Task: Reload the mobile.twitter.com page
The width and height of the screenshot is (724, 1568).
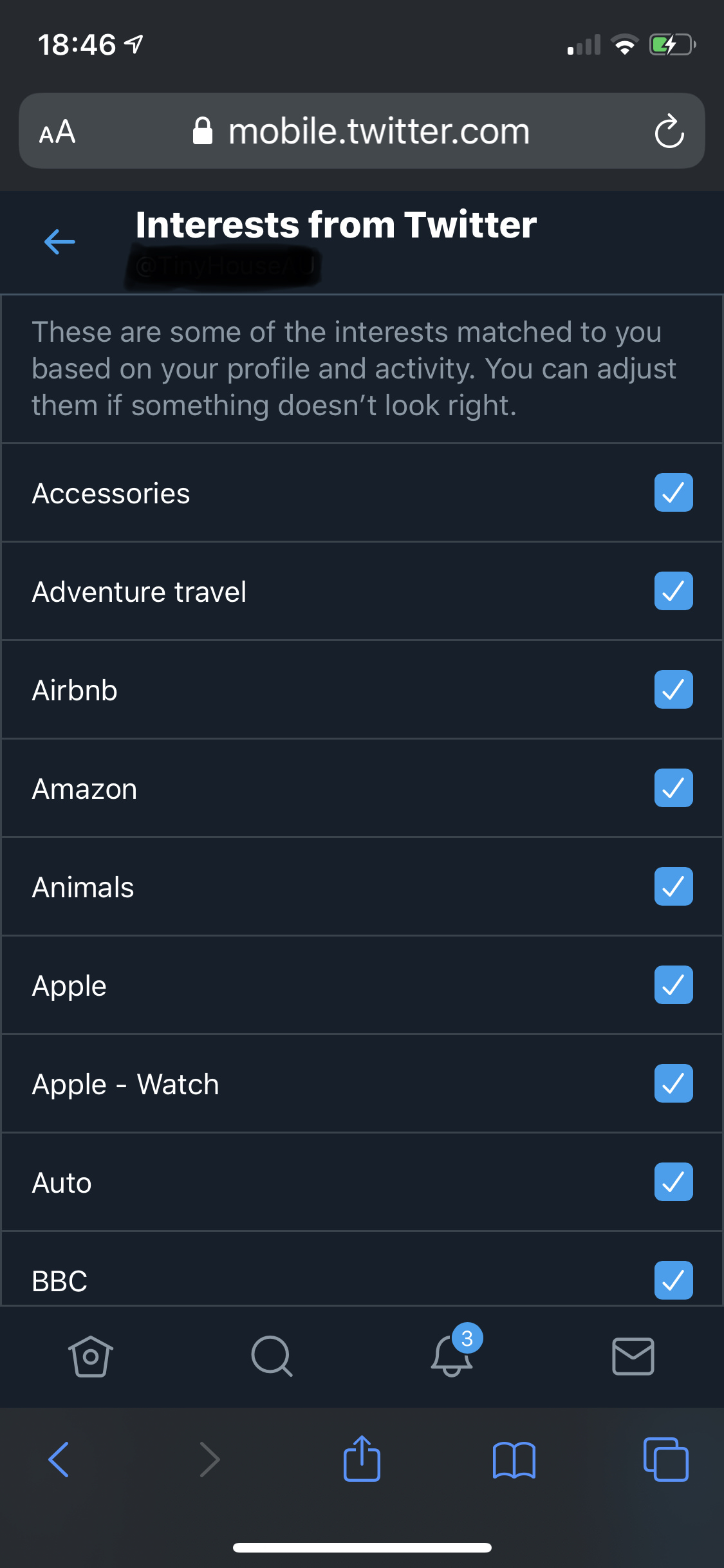Action: [x=669, y=131]
